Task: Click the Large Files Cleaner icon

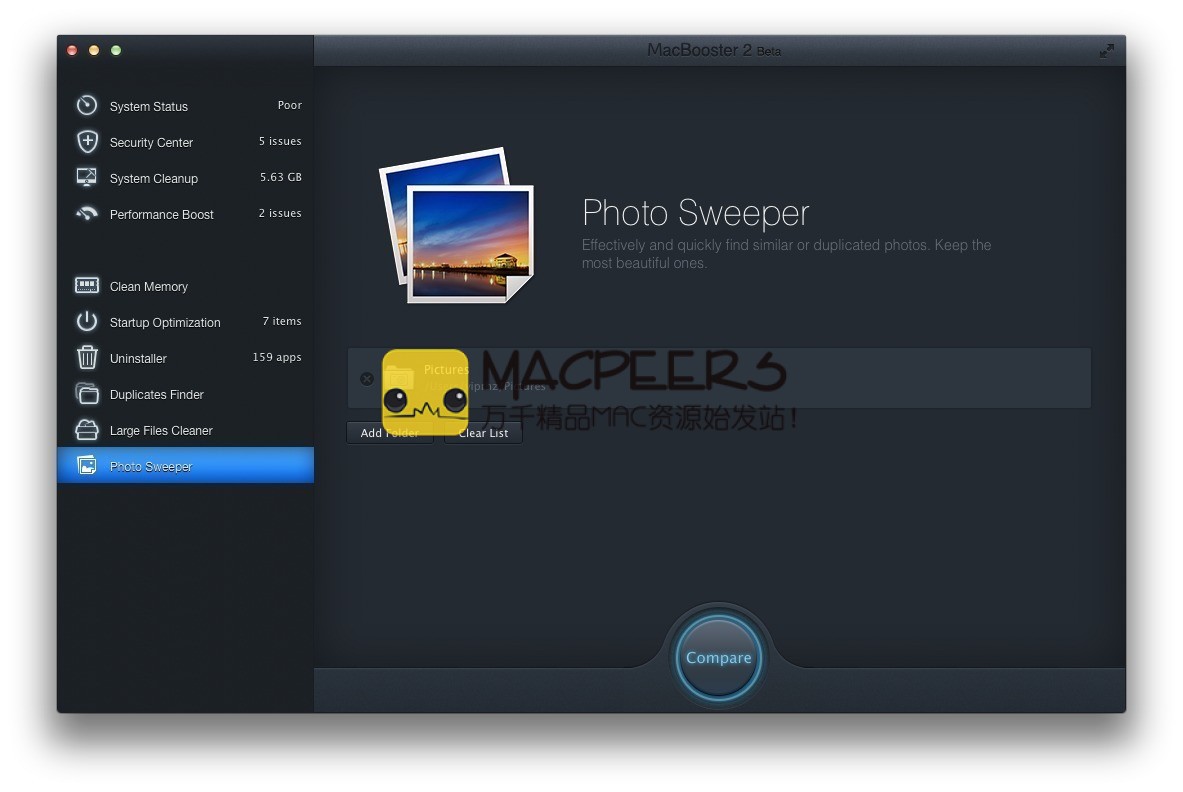Action: [87, 430]
